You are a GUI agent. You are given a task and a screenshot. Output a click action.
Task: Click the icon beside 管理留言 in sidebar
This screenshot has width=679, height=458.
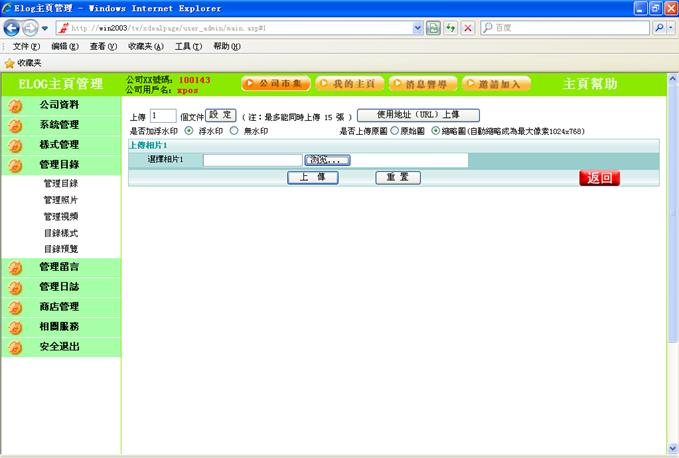(x=15, y=268)
